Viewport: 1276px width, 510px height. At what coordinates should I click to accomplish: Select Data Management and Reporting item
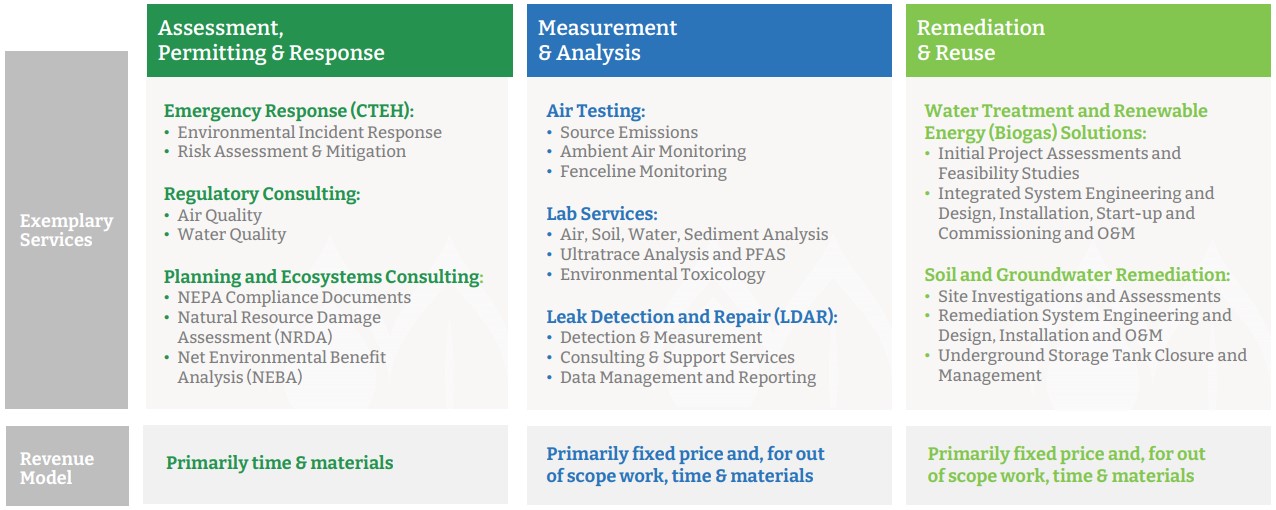(x=688, y=378)
